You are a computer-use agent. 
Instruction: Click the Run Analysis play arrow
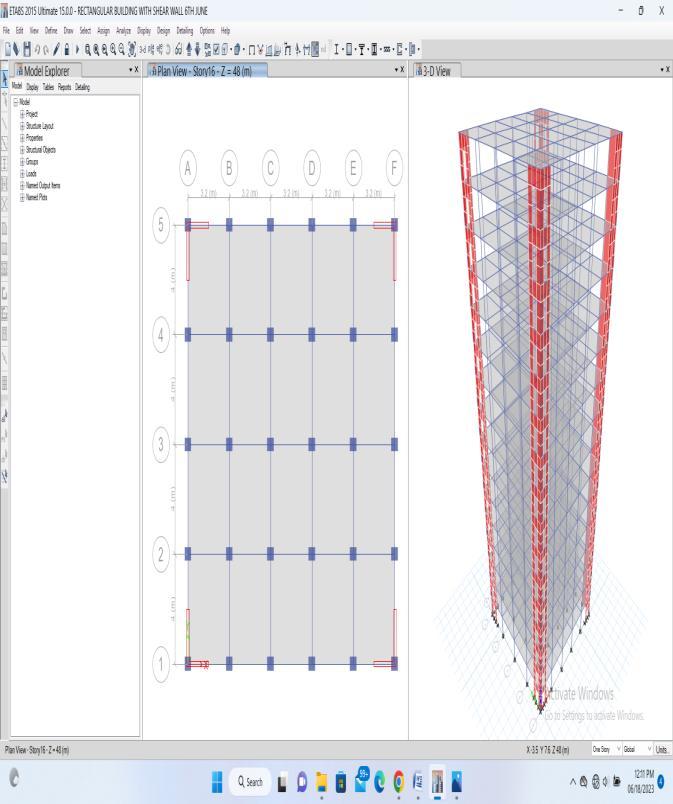[x=77, y=49]
